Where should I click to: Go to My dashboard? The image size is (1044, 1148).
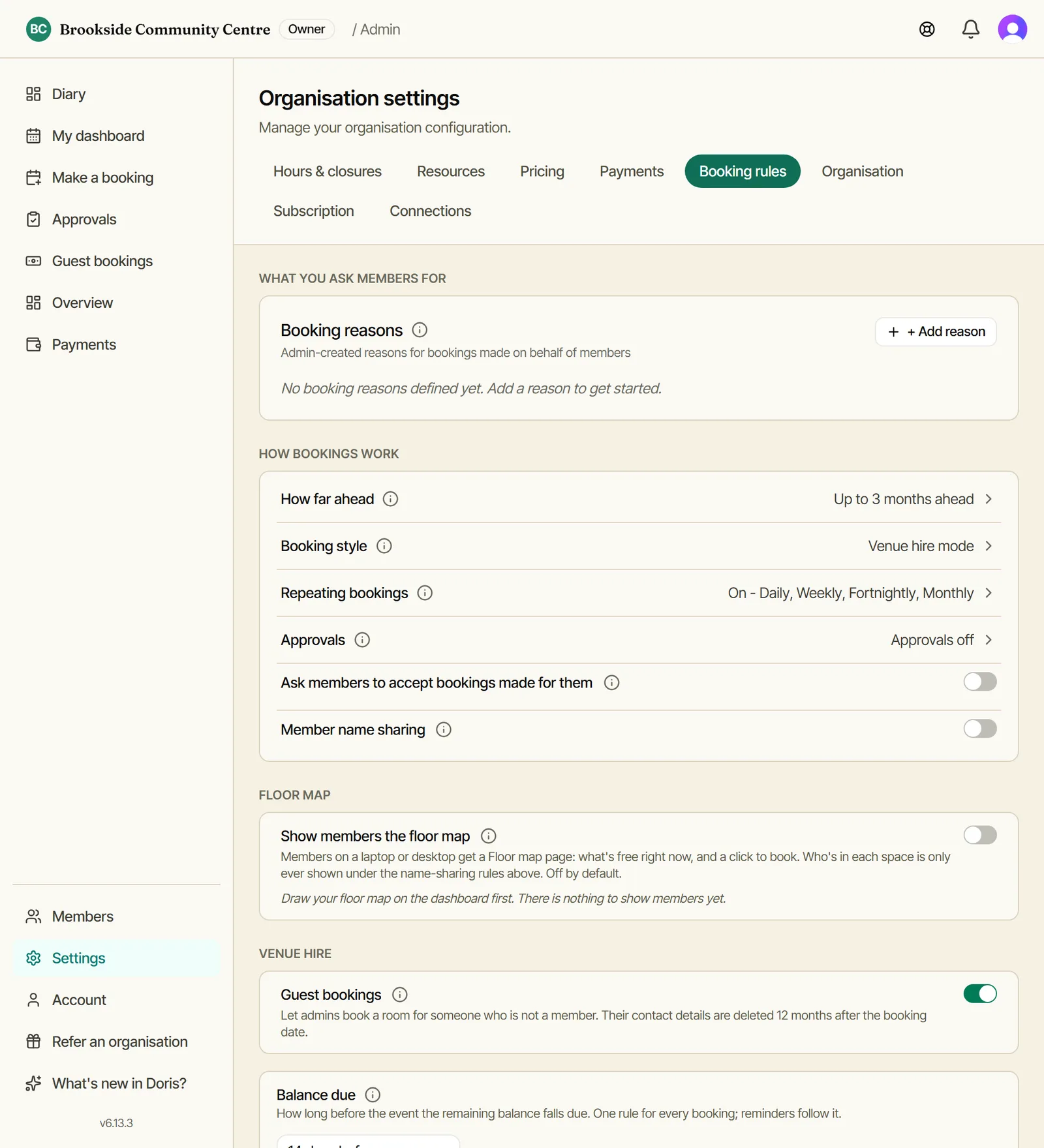pos(116,136)
